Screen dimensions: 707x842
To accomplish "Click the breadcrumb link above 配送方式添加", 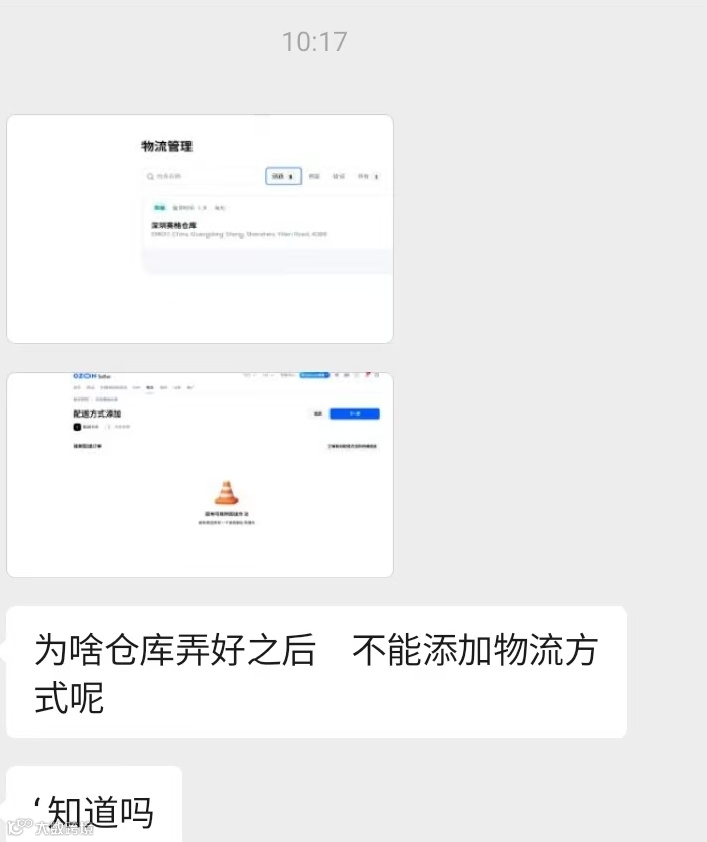I will point(81,399).
